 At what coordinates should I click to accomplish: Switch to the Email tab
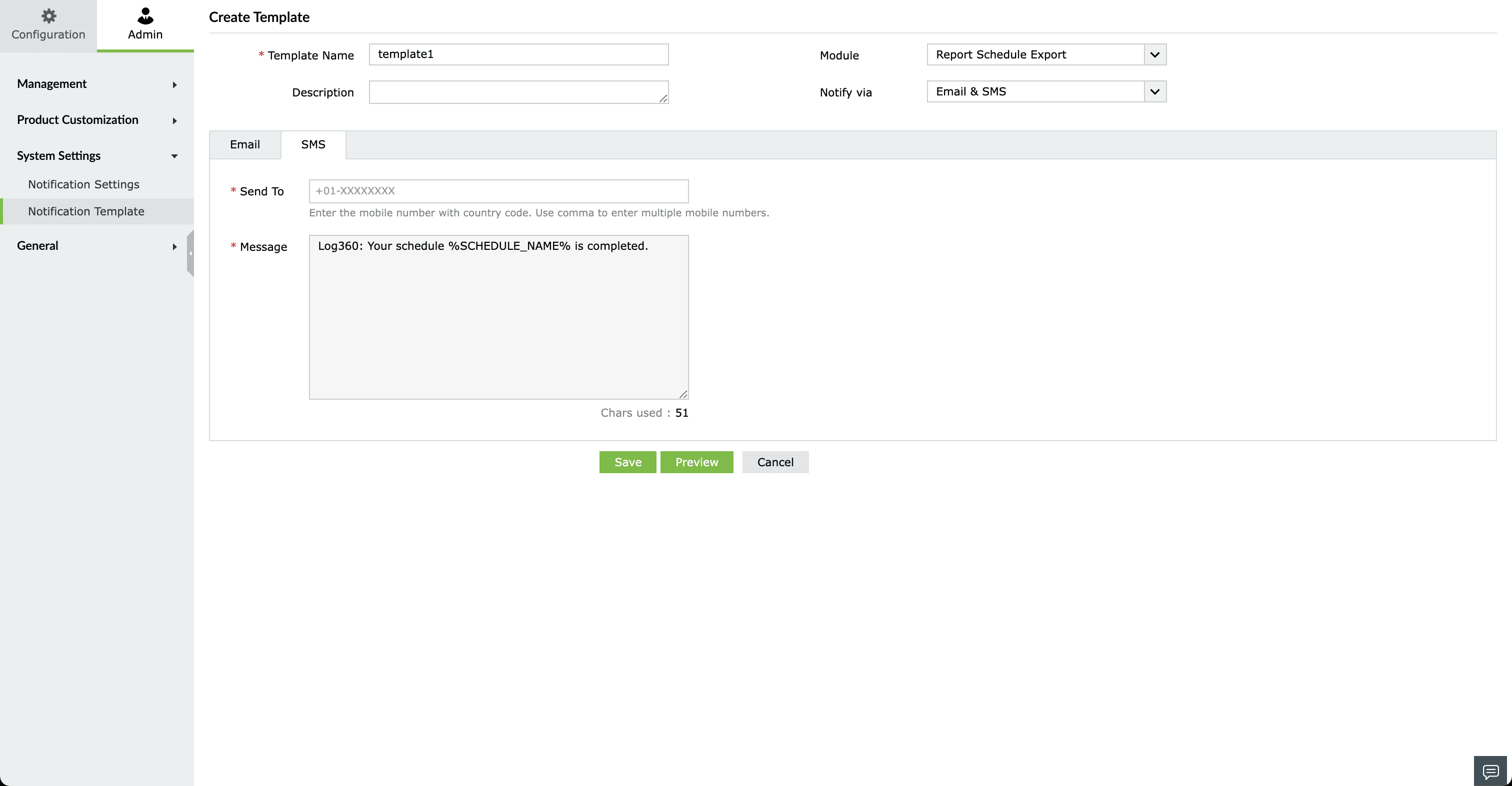point(245,144)
